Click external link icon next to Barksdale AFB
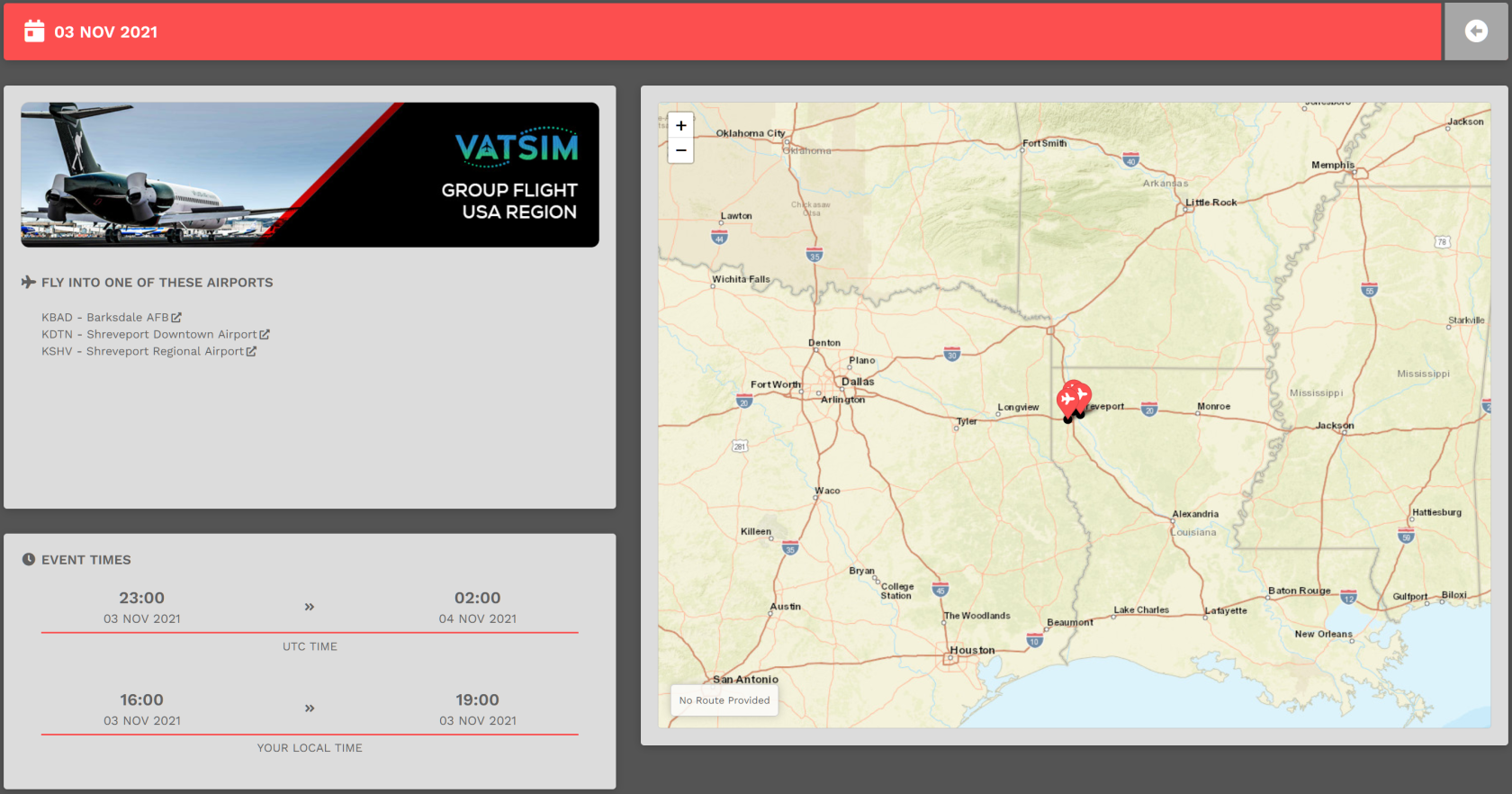This screenshot has height=794, width=1512. pyautogui.click(x=176, y=317)
